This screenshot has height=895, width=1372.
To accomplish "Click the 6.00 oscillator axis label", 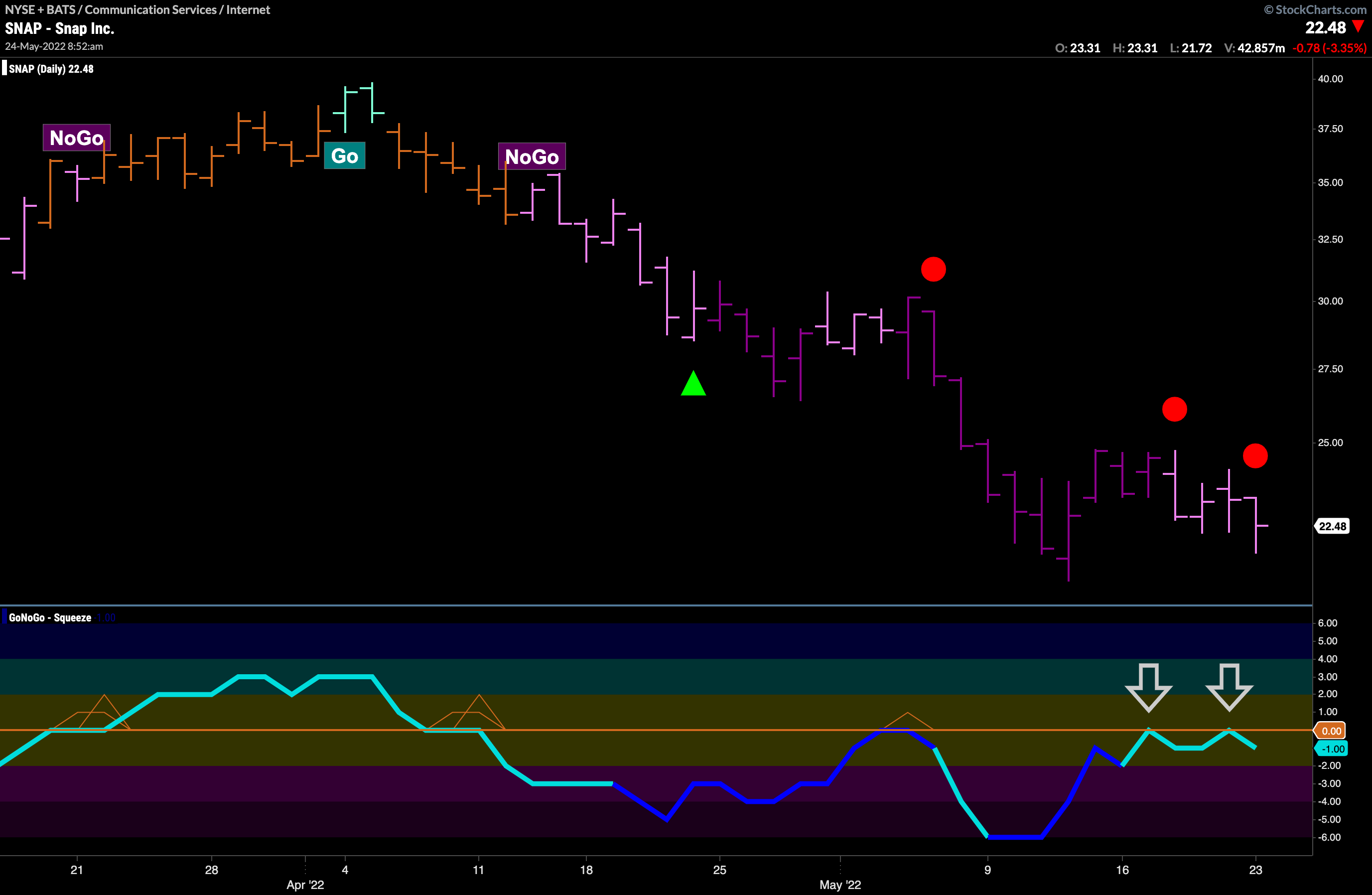I will click(1328, 623).
